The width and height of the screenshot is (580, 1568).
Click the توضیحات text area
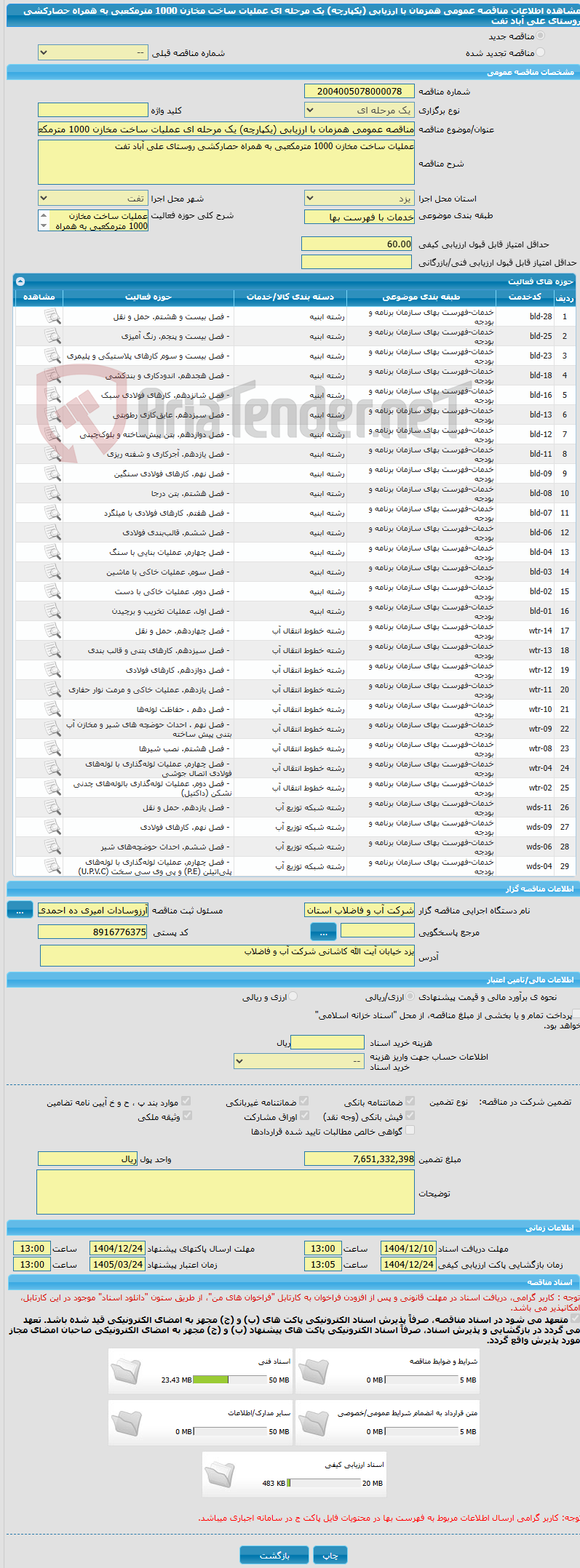click(226, 1192)
